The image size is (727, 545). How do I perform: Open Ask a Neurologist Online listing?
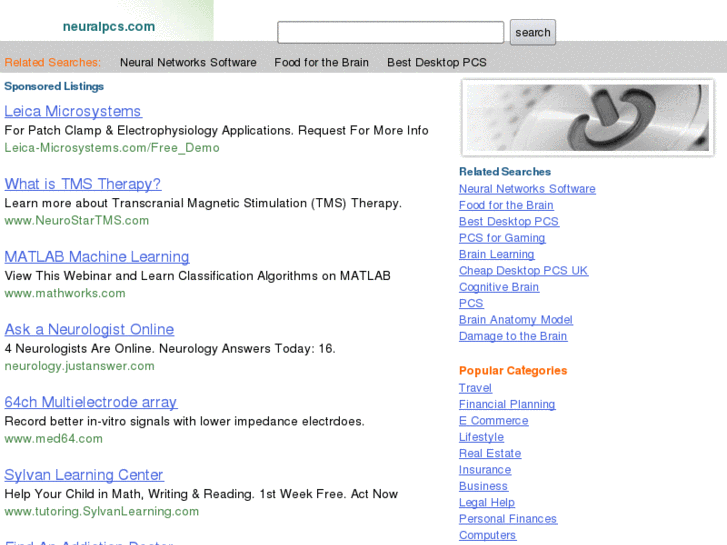89,330
